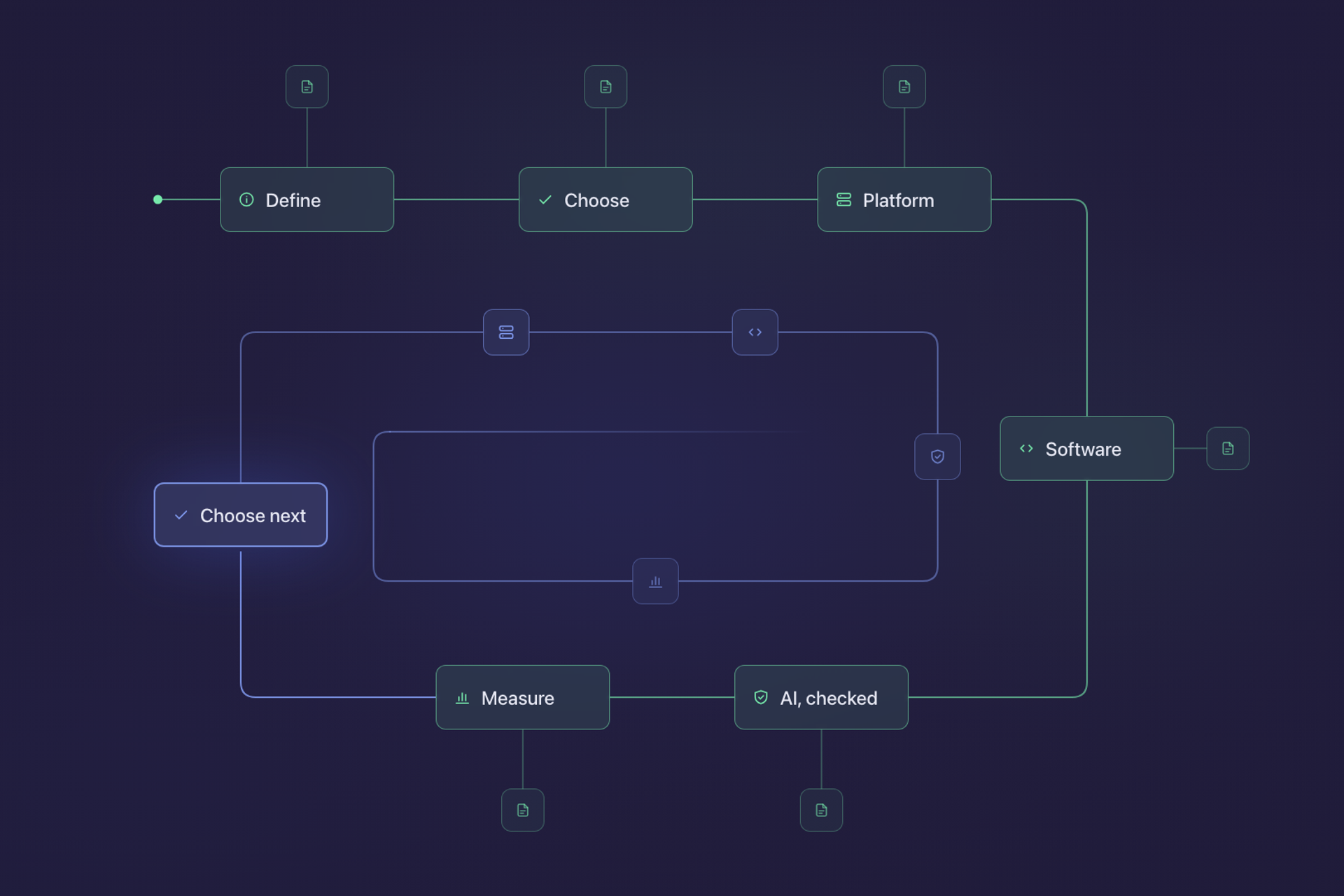Click the info icon inside Define node
The image size is (1344, 896).
point(246,199)
